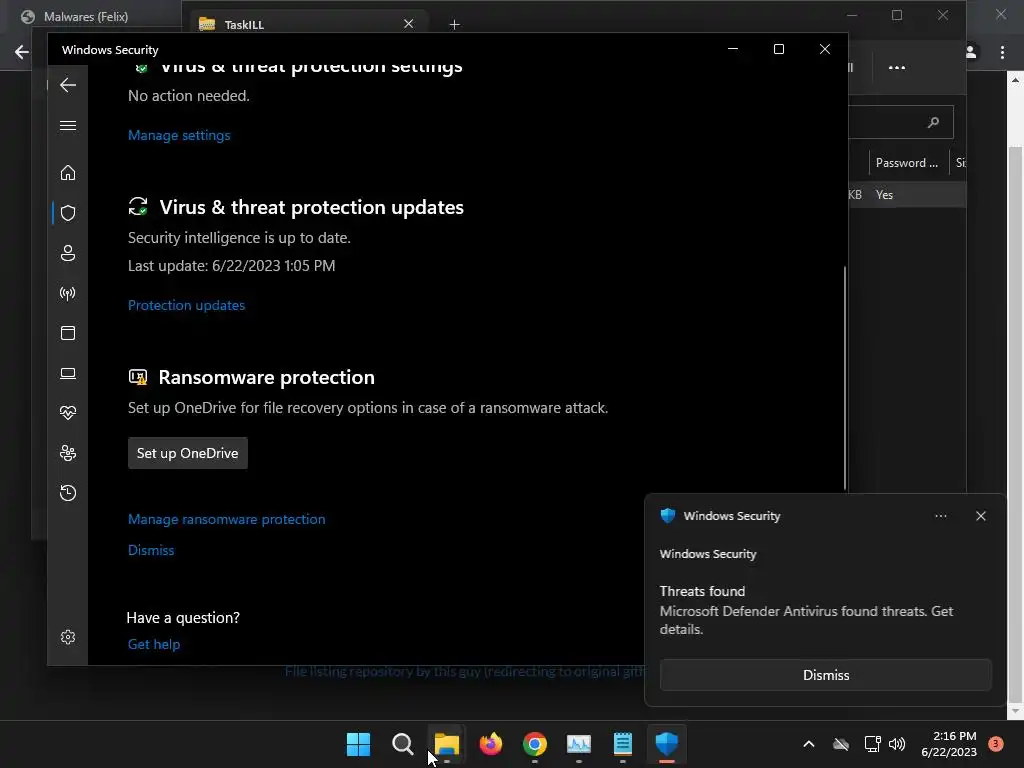Open the hamburger navigation menu
This screenshot has width=1024, height=768.
point(68,125)
